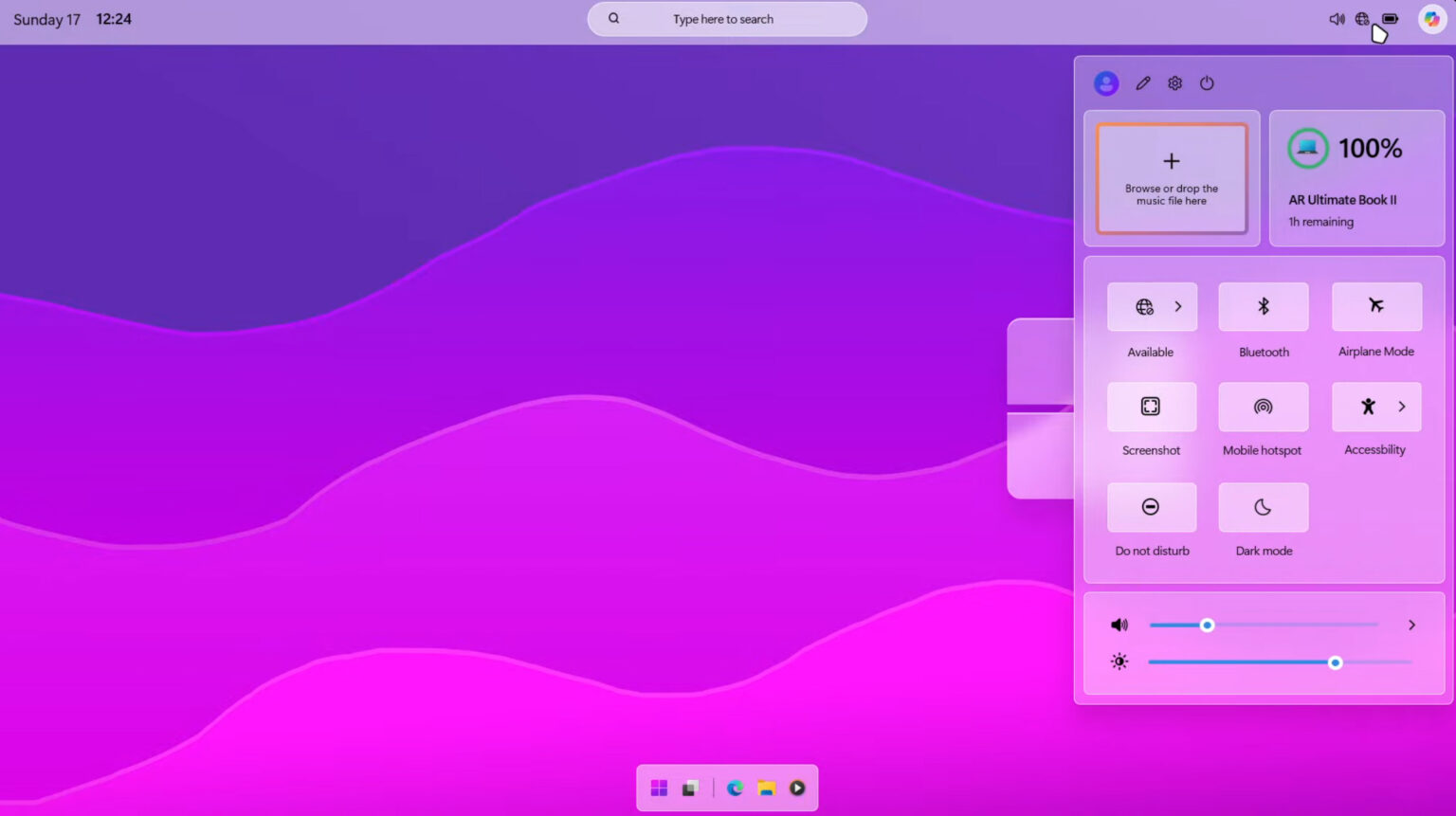Enable Airplane Mode

point(1375,306)
